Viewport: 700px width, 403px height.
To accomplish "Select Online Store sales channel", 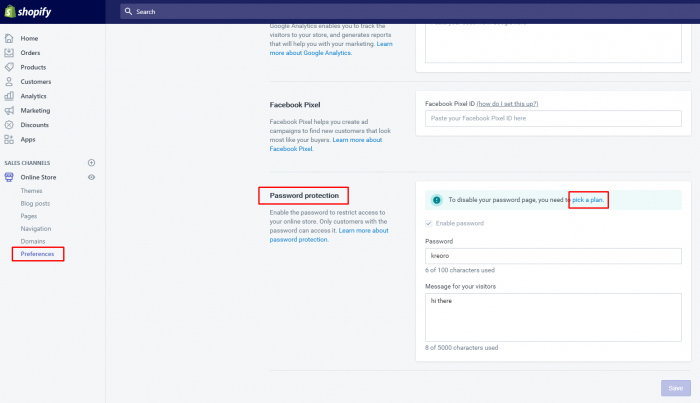I will coord(38,177).
